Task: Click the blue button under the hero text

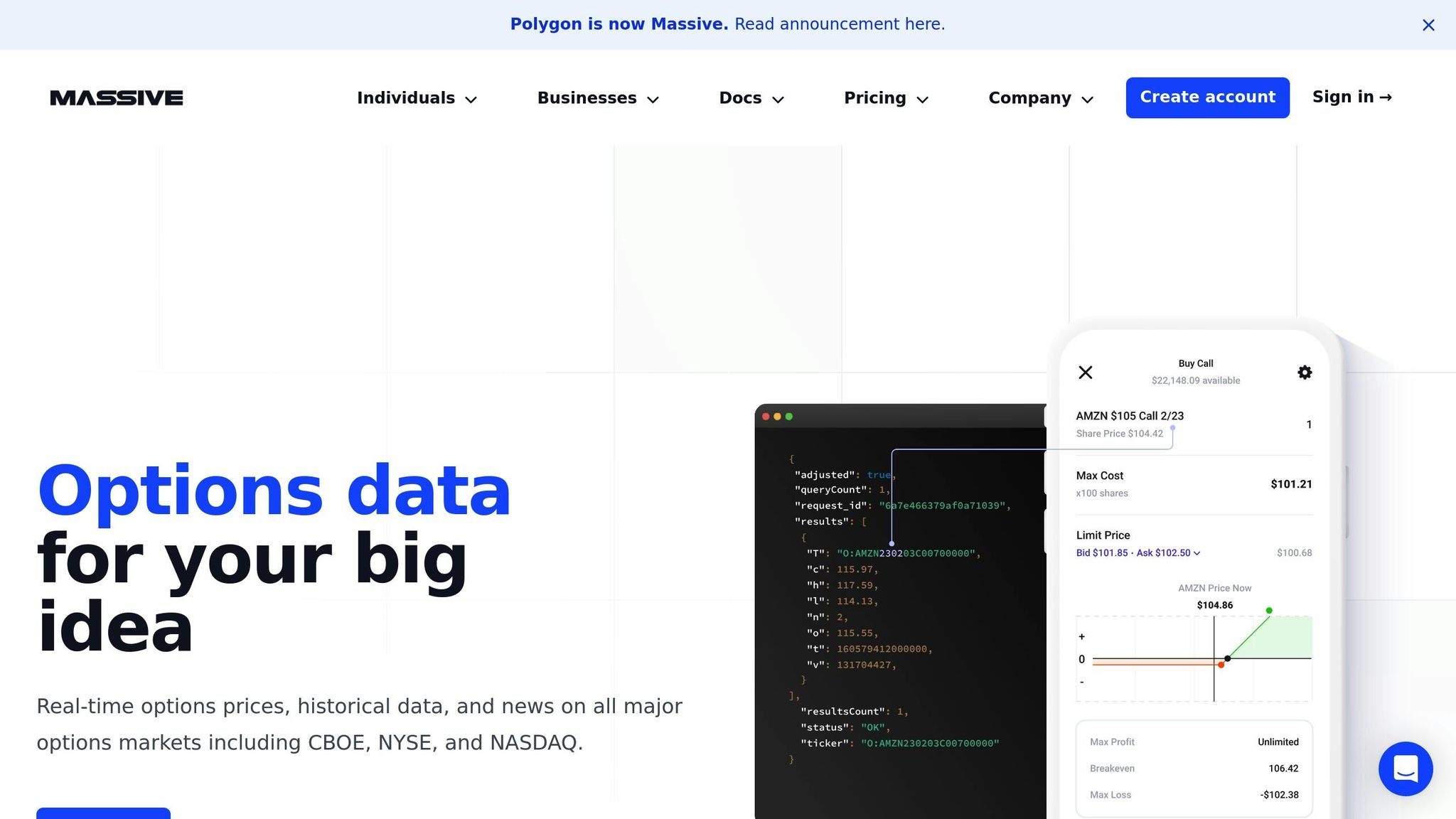Action: (x=103, y=815)
